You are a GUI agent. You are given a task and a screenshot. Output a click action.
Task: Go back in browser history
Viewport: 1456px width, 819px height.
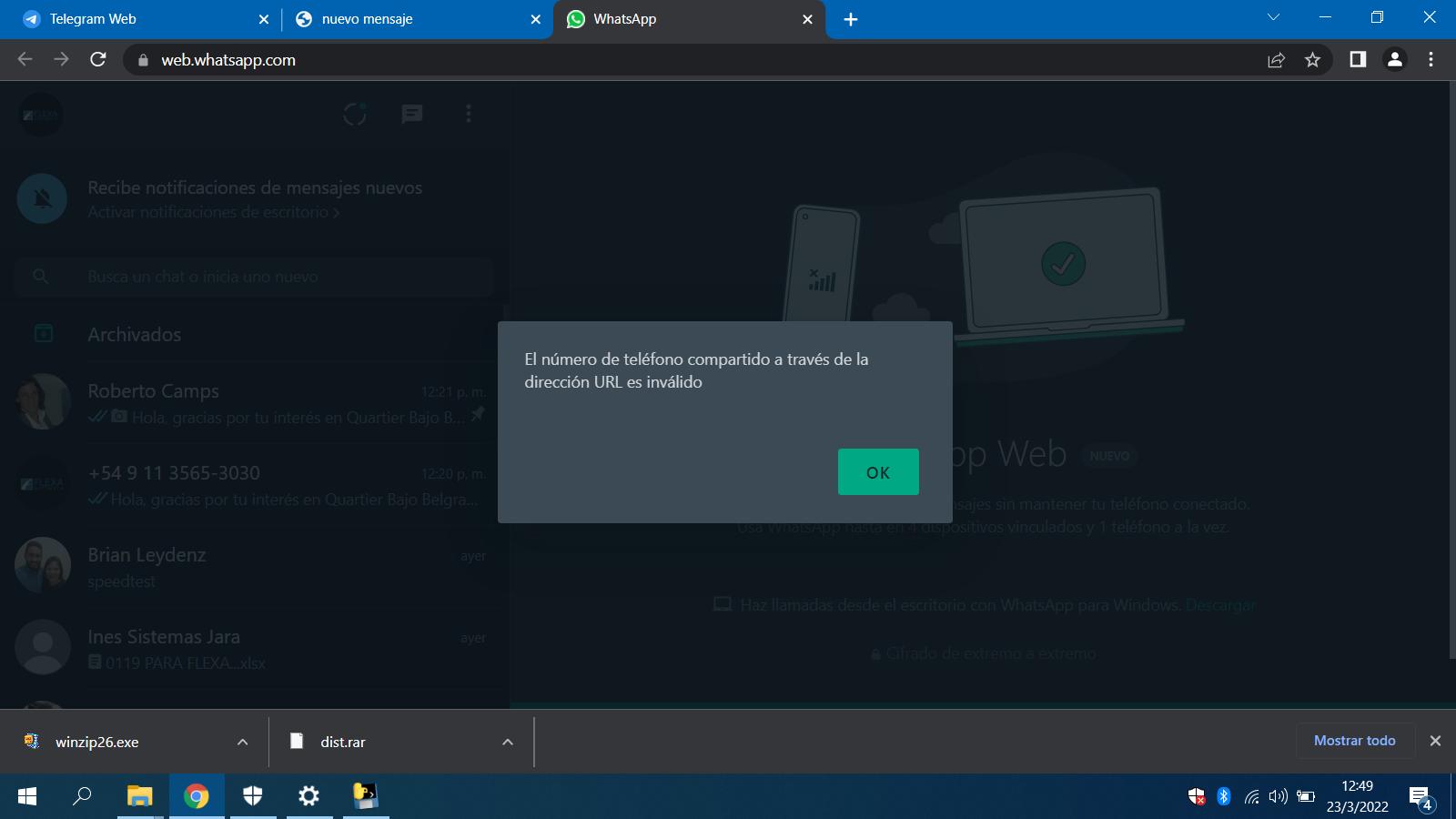click(25, 59)
